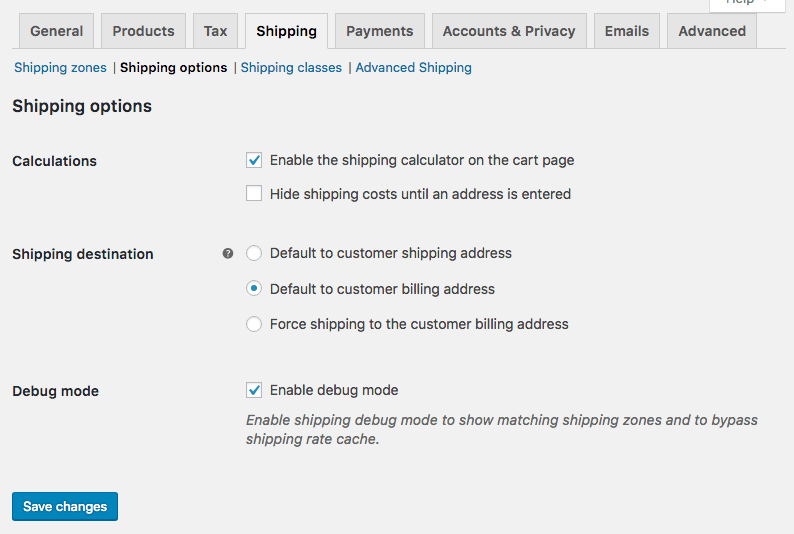Click the Shipping destination setting label
The width and height of the screenshot is (794, 534).
click(x=83, y=254)
